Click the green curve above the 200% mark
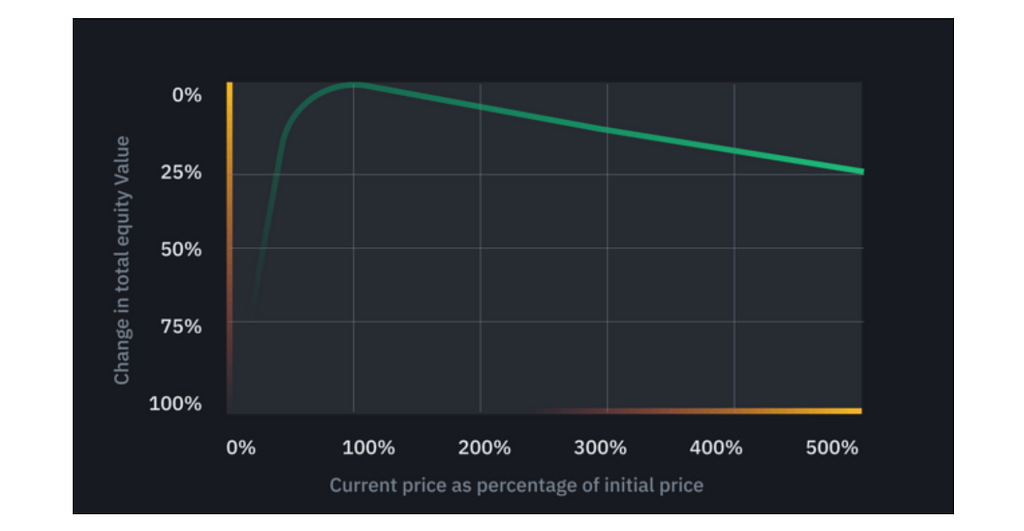Viewport: 1024px width, 531px height. point(481,106)
